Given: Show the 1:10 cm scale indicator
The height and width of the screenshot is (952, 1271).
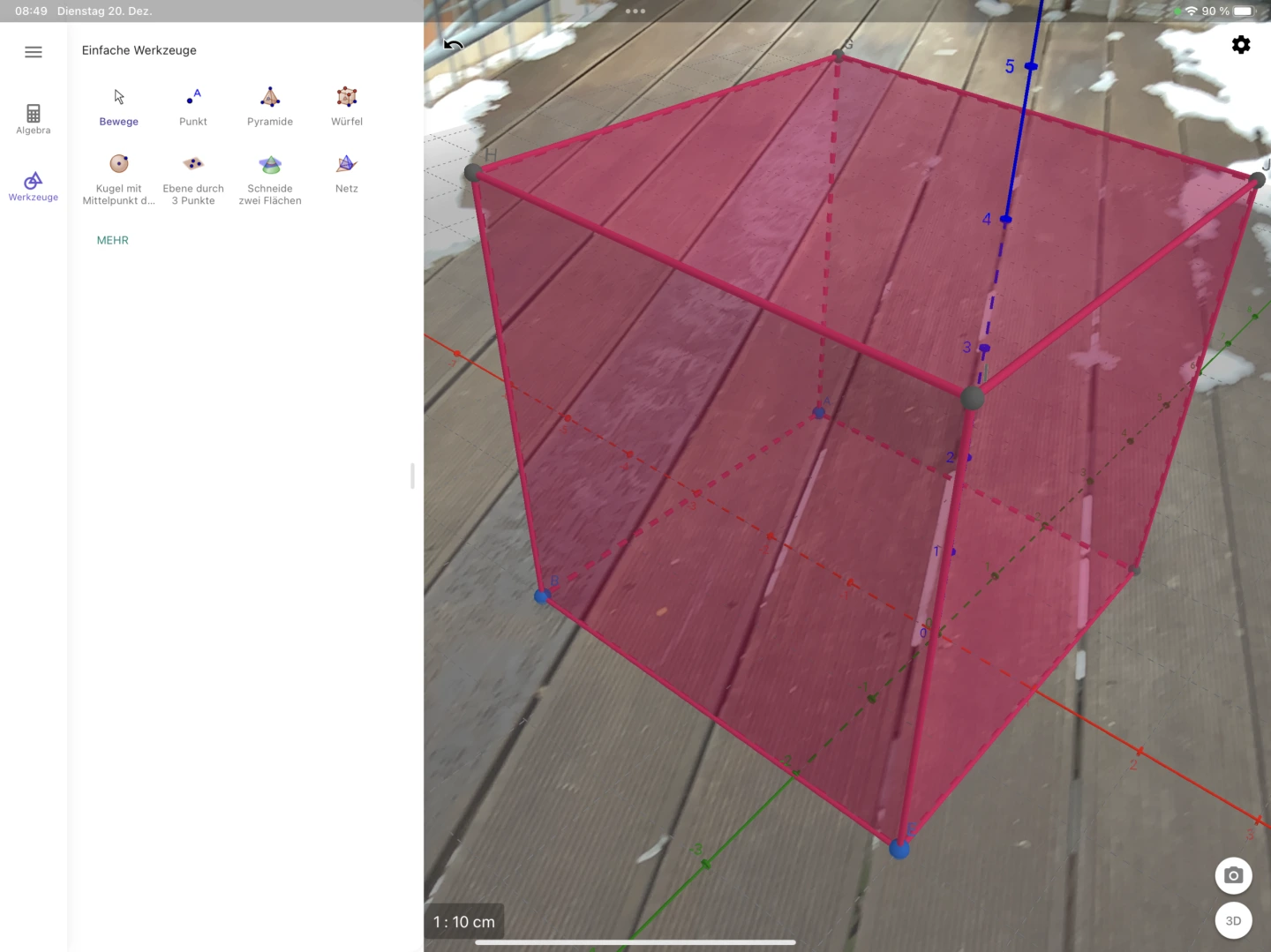Looking at the screenshot, I should click(463, 921).
